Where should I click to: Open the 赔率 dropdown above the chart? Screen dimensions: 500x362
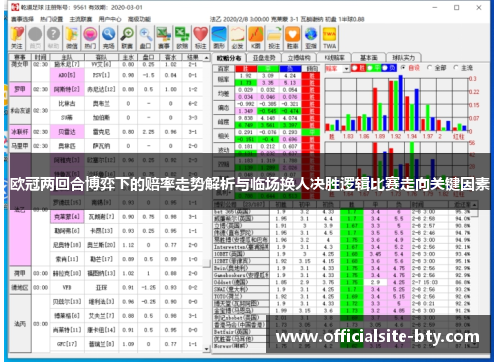pyautogui.click(x=337, y=68)
